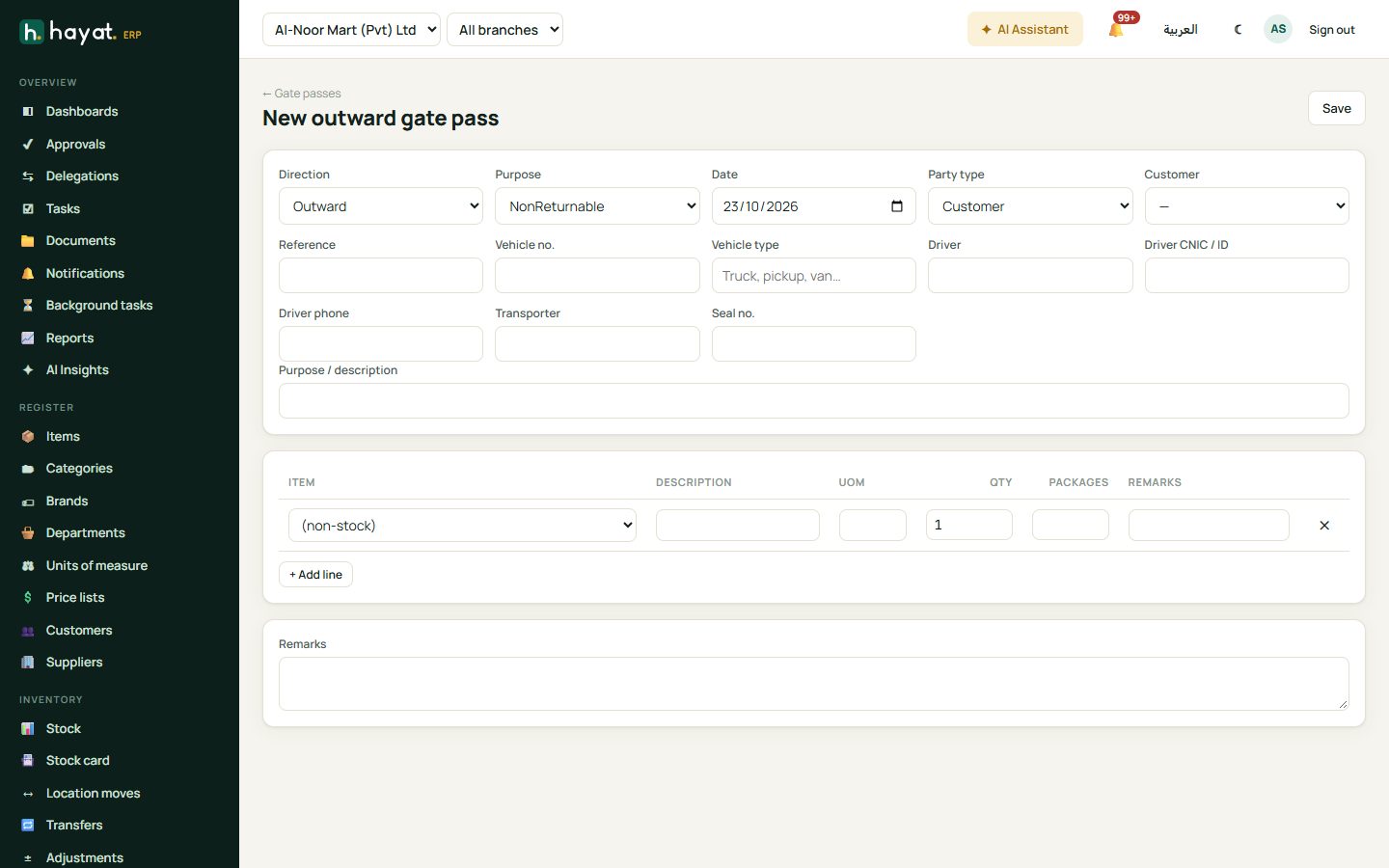Click the Vehicle type input

point(813,276)
